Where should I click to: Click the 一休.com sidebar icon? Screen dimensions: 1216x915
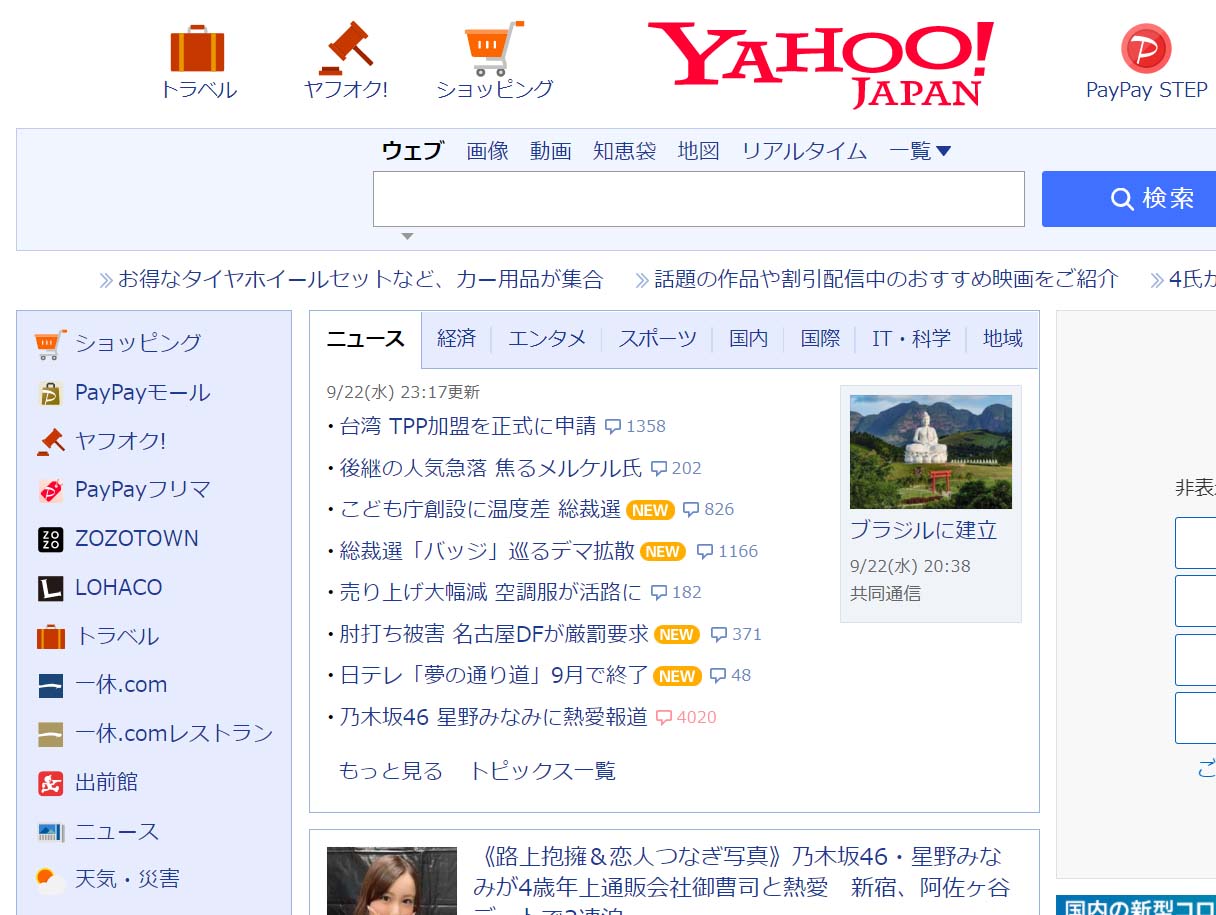[50, 685]
